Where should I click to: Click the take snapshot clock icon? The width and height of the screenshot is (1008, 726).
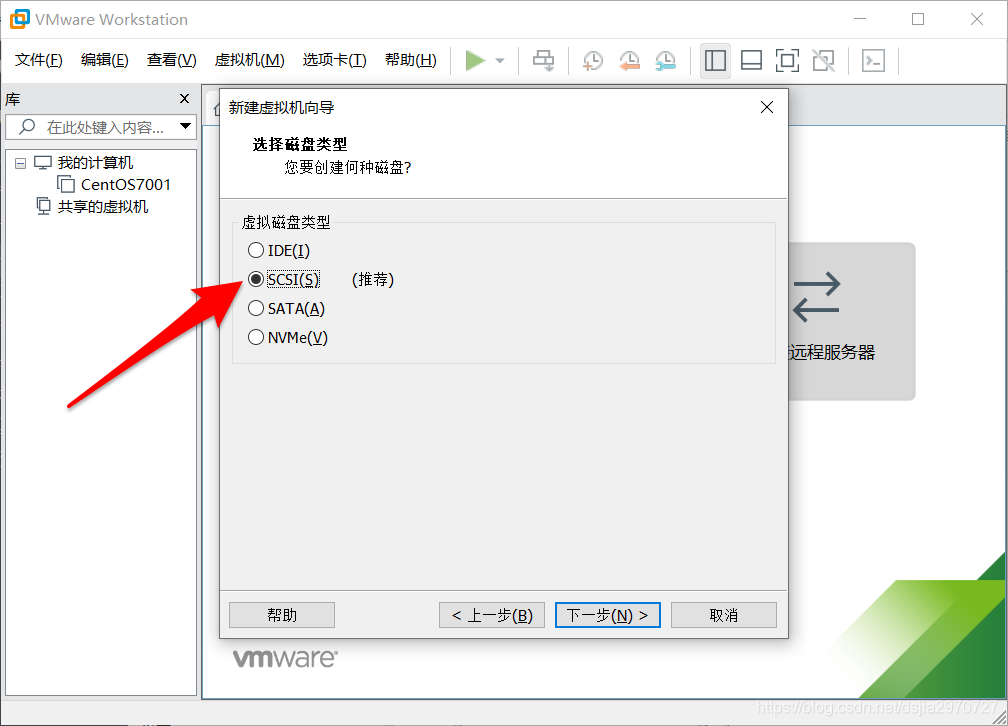[x=592, y=61]
